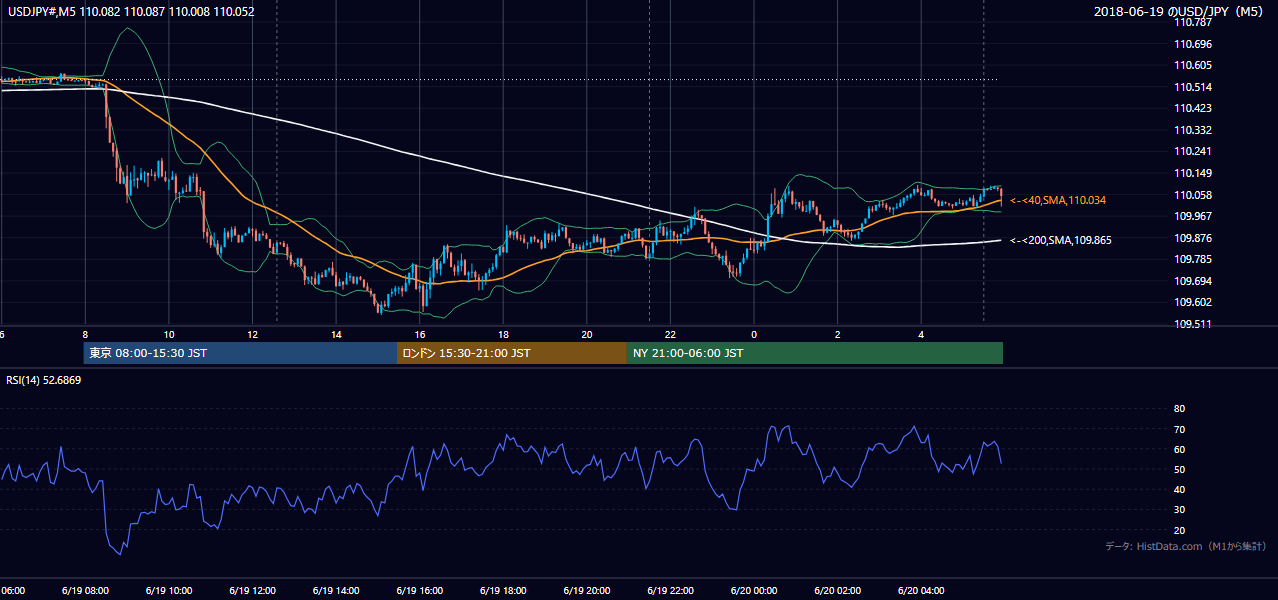Click the 109.785 price axis label
This screenshot has height=600, width=1278.
pos(1193,259)
